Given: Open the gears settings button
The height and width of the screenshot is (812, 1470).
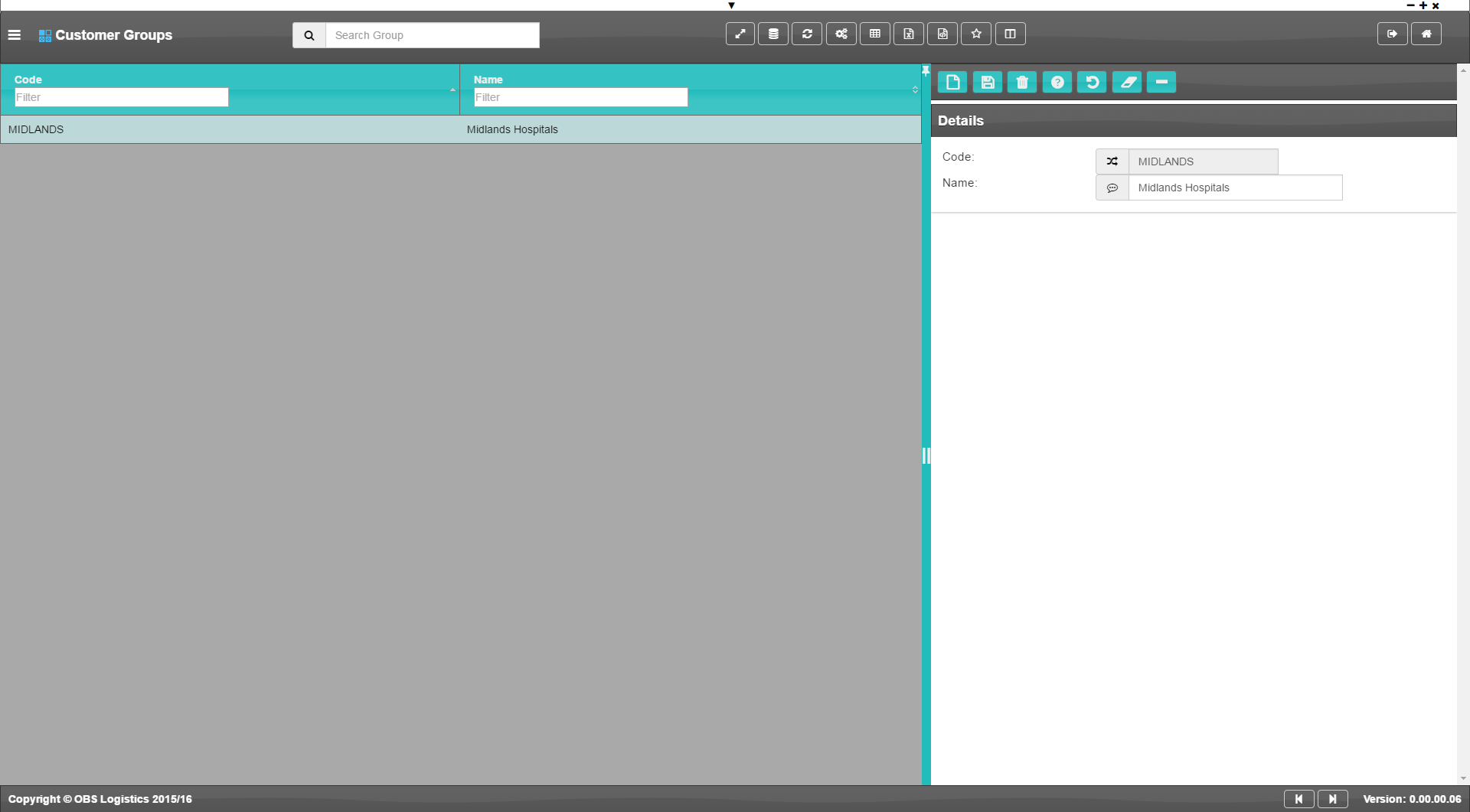Looking at the screenshot, I should point(841,34).
